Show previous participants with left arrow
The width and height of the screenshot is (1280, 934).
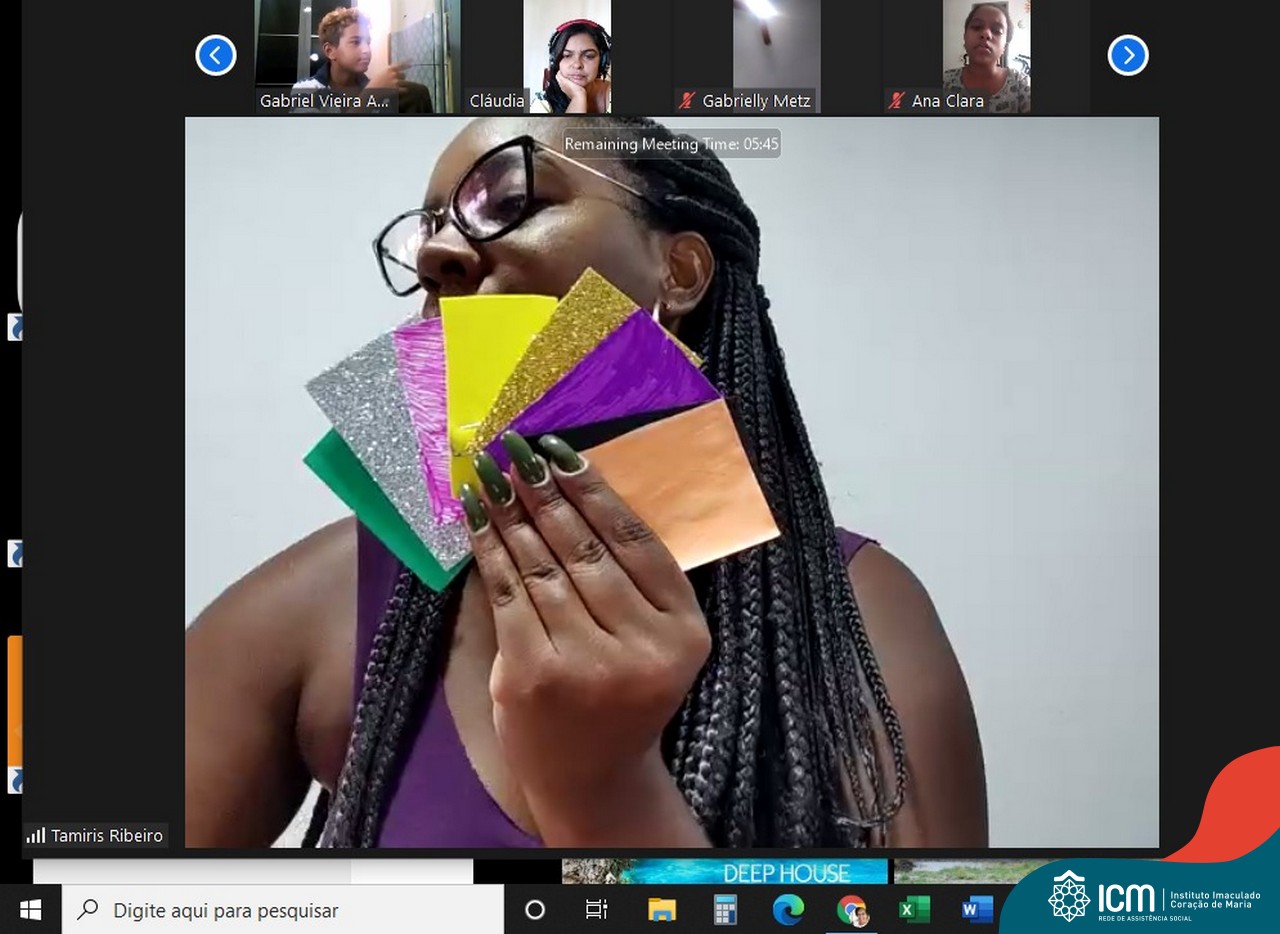tap(216, 55)
